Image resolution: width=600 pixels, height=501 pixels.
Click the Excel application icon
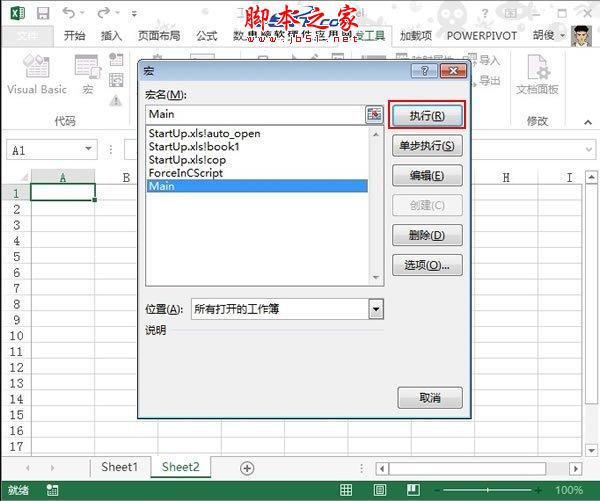(x=18, y=13)
